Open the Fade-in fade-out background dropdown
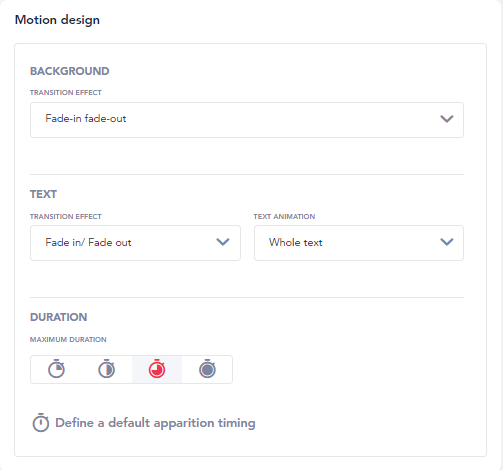The image size is (503, 470). [247, 120]
